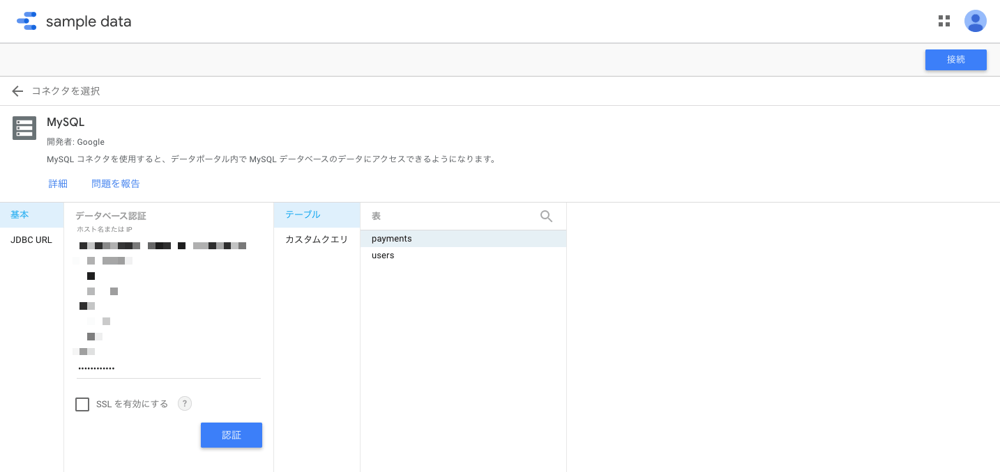This screenshot has width=1000, height=472.
Task: Enable the SSL を有効にする checkbox
Action: tap(82, 404)
